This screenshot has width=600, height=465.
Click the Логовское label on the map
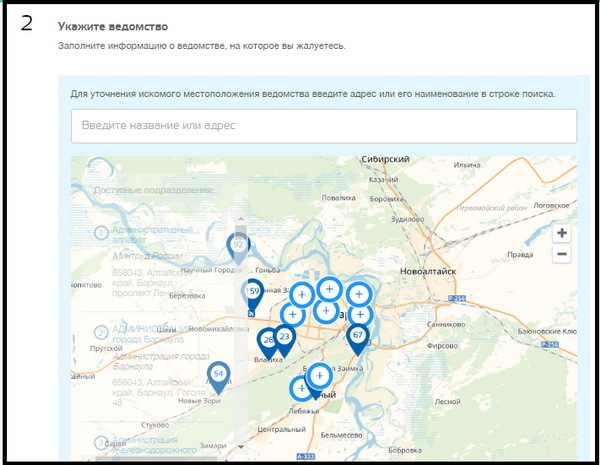pyautogui.click(x=551, y=206)
